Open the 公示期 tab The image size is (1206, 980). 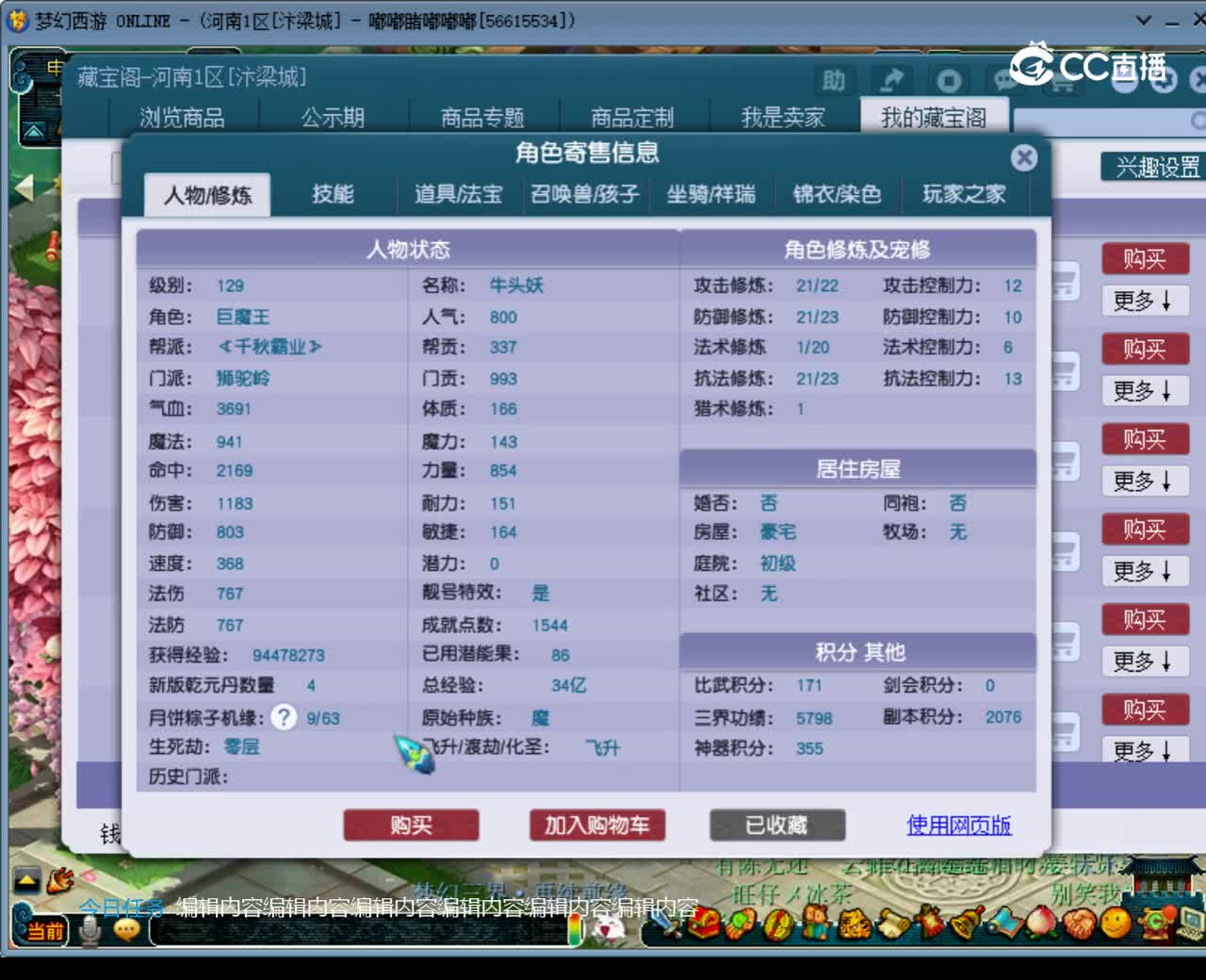(333, 118)
